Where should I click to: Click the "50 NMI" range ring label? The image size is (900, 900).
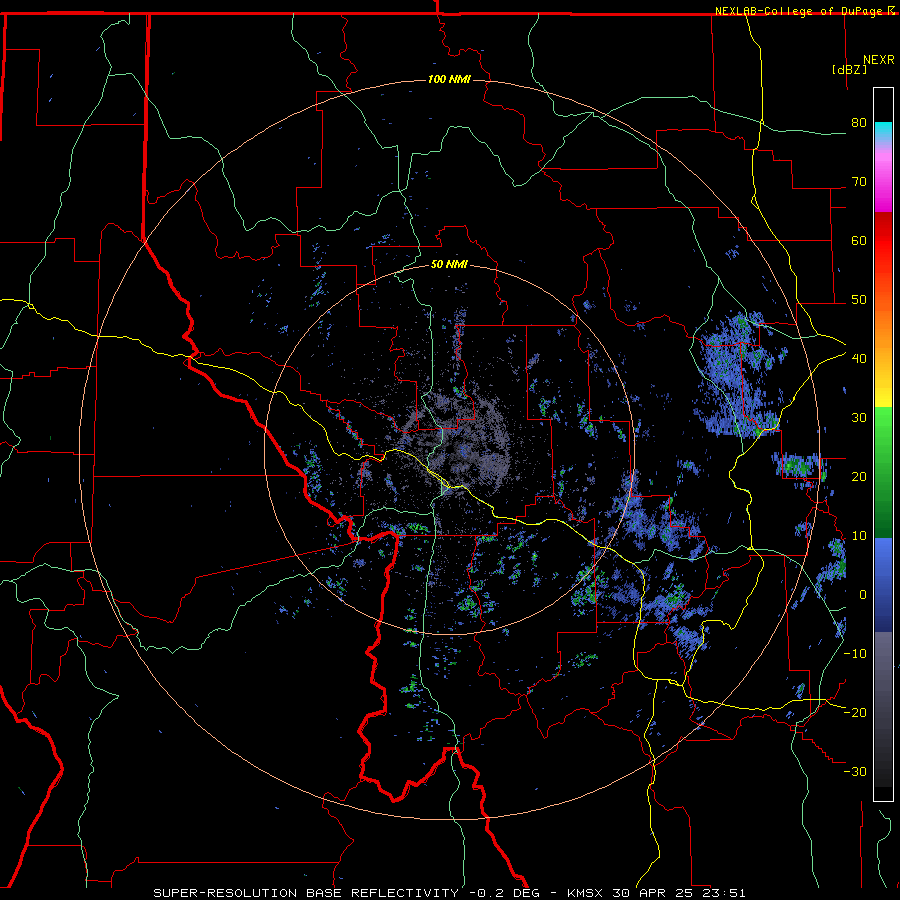(x=449, y=265)
